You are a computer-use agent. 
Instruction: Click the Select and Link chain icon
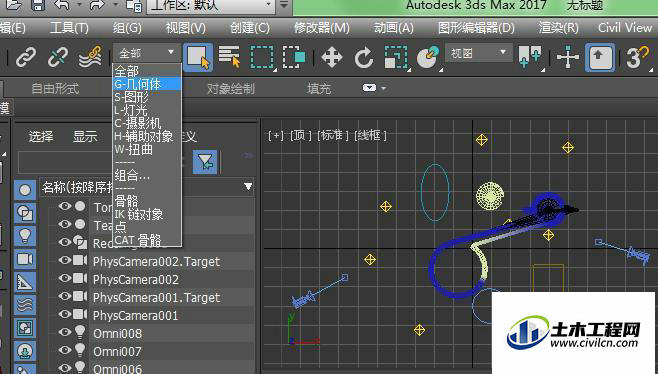26,57
